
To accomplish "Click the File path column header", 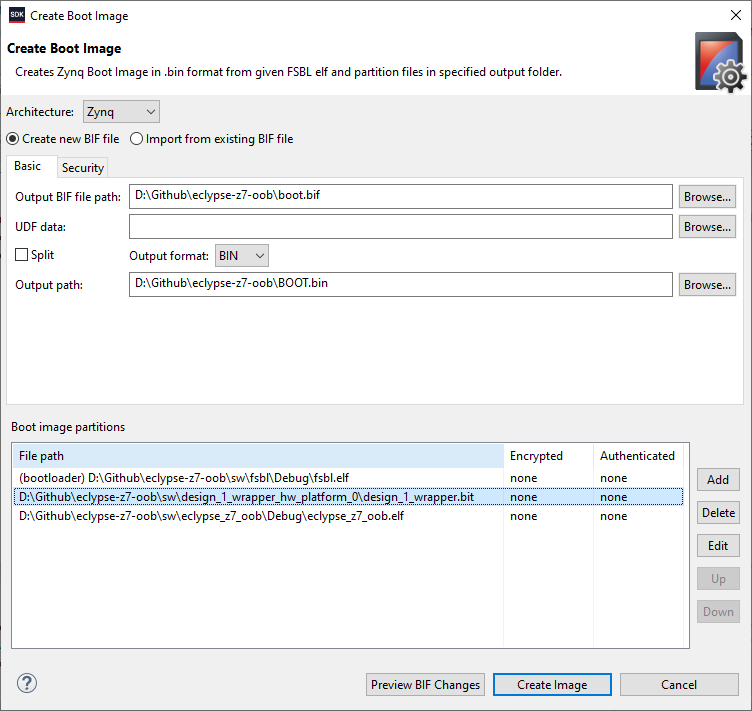I will (x=258, y=456).
